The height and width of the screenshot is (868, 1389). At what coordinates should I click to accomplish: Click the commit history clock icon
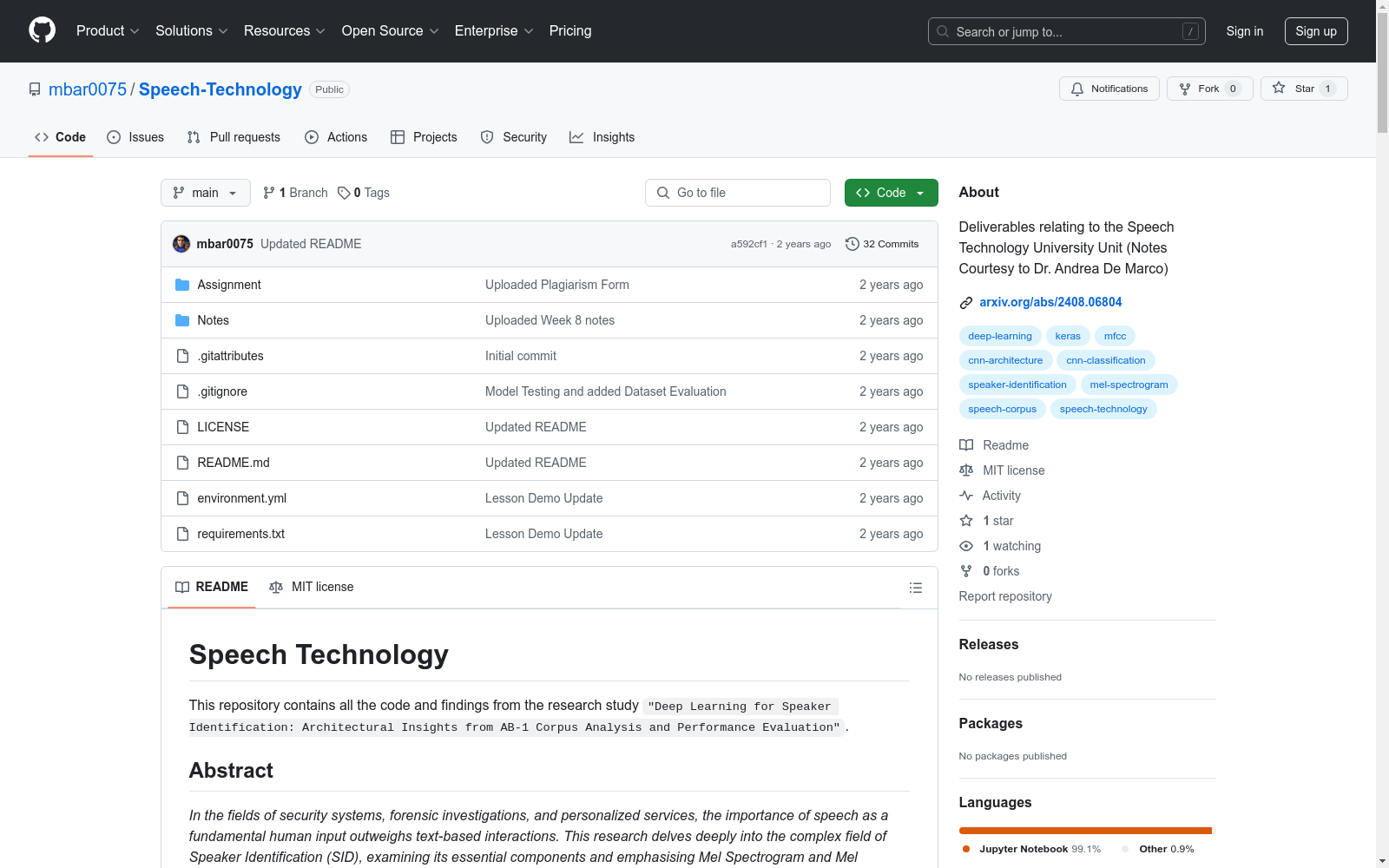click(x=852, y=244)
